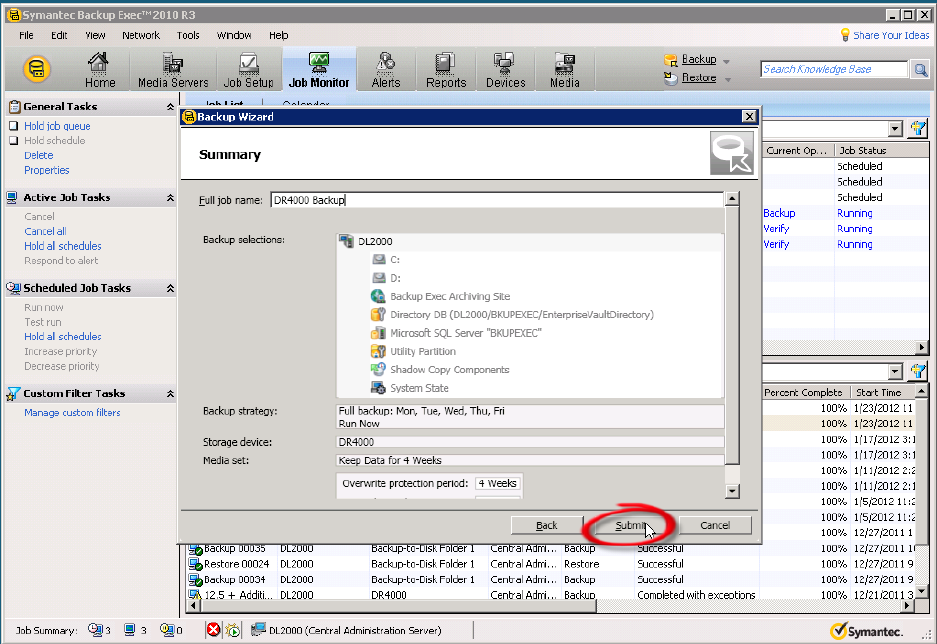Click the Backup Exec round logo button

point(36,69)
